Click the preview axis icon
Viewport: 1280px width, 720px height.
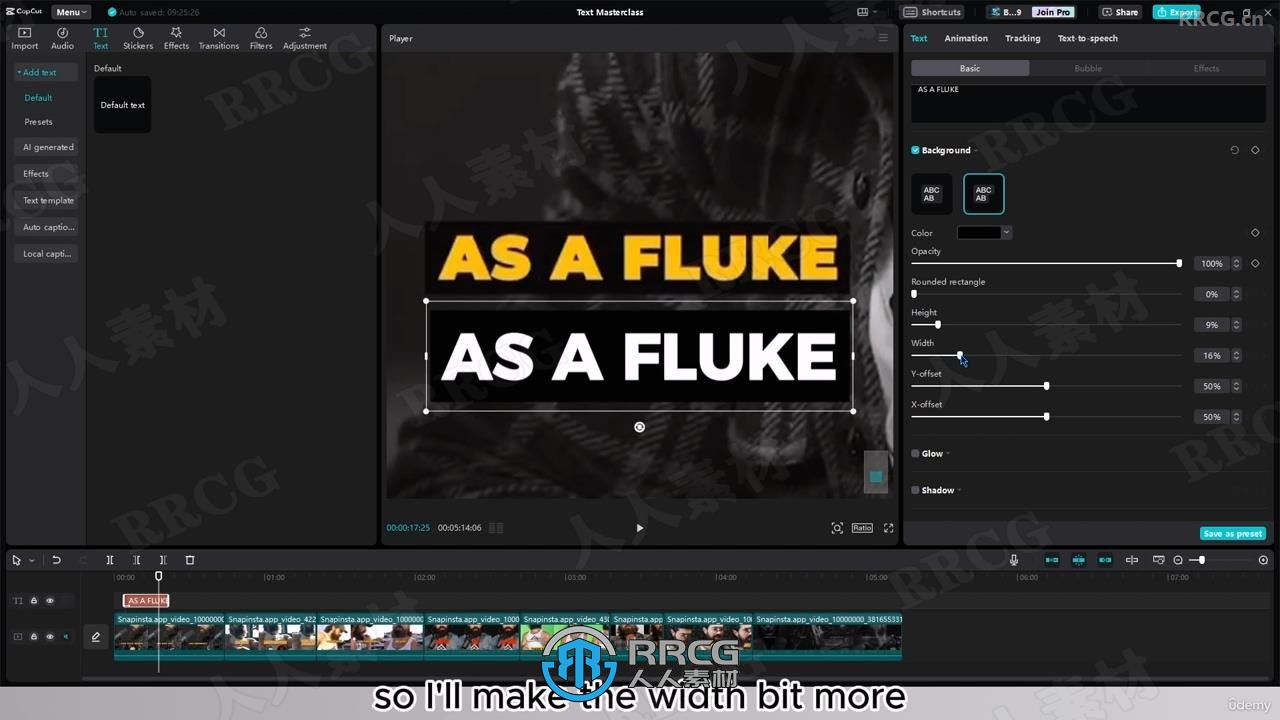(1132, 560)
